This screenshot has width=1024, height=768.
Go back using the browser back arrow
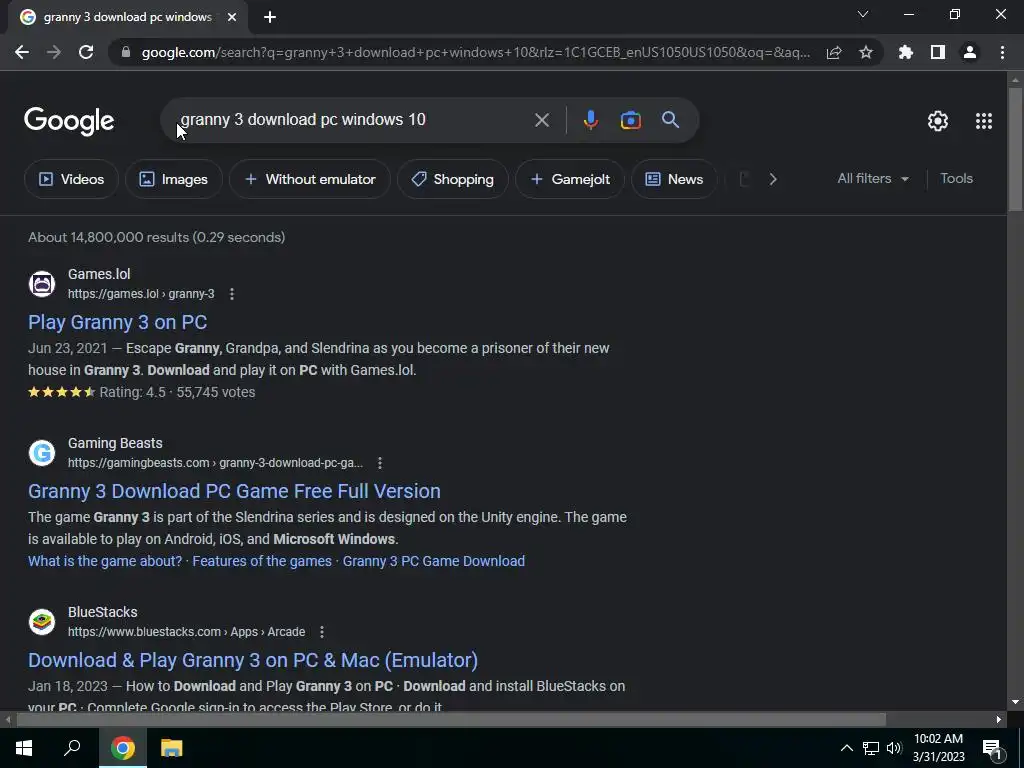click(22, 52)
